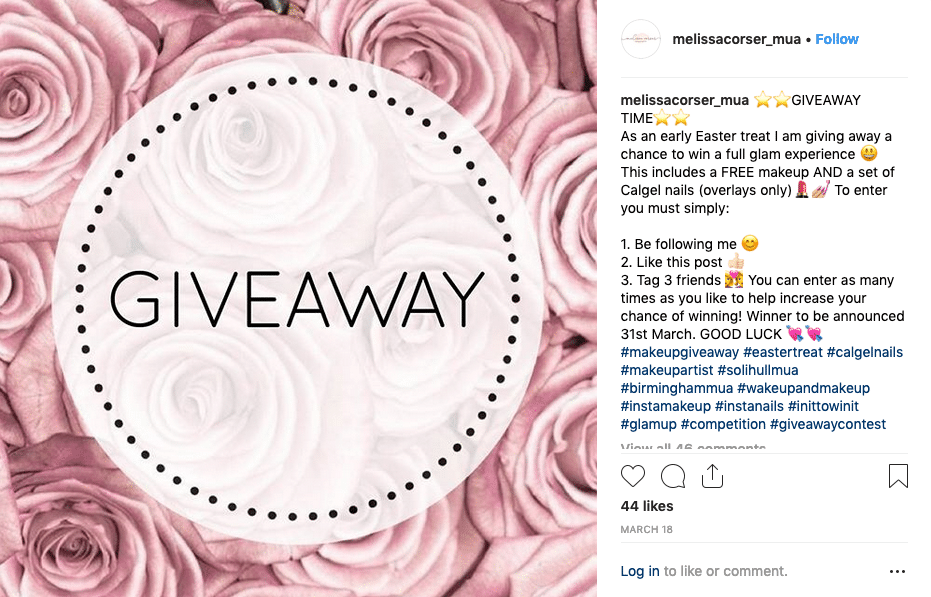Open melissacorser_mua username in the post header
931x597 pixels.
(736, 39)
